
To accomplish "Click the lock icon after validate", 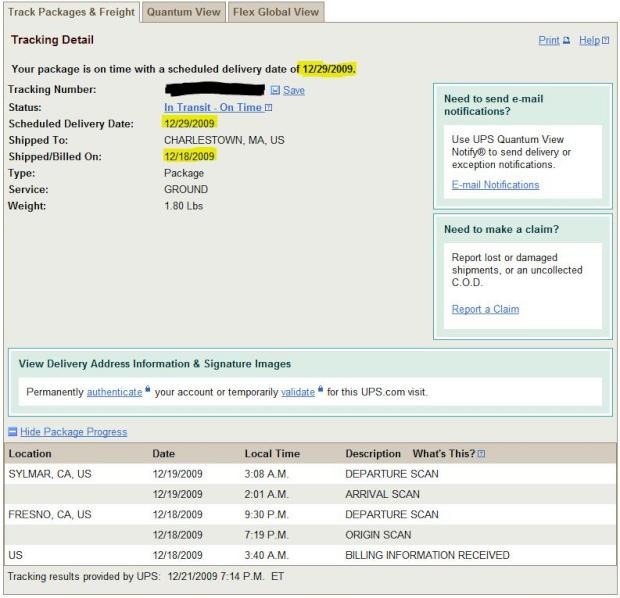I will [x=320, y=391].
